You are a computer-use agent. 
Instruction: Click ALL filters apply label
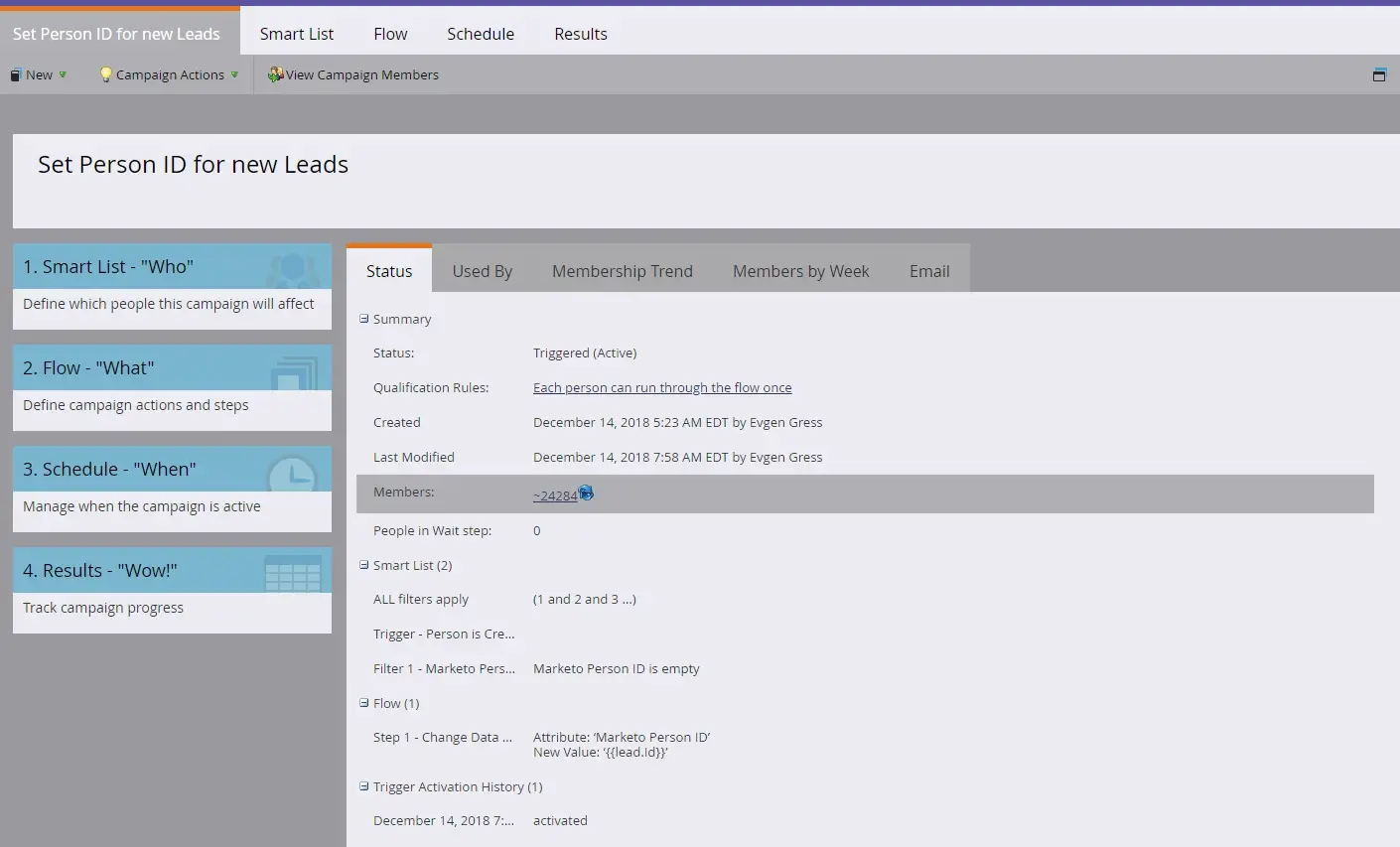421,599
